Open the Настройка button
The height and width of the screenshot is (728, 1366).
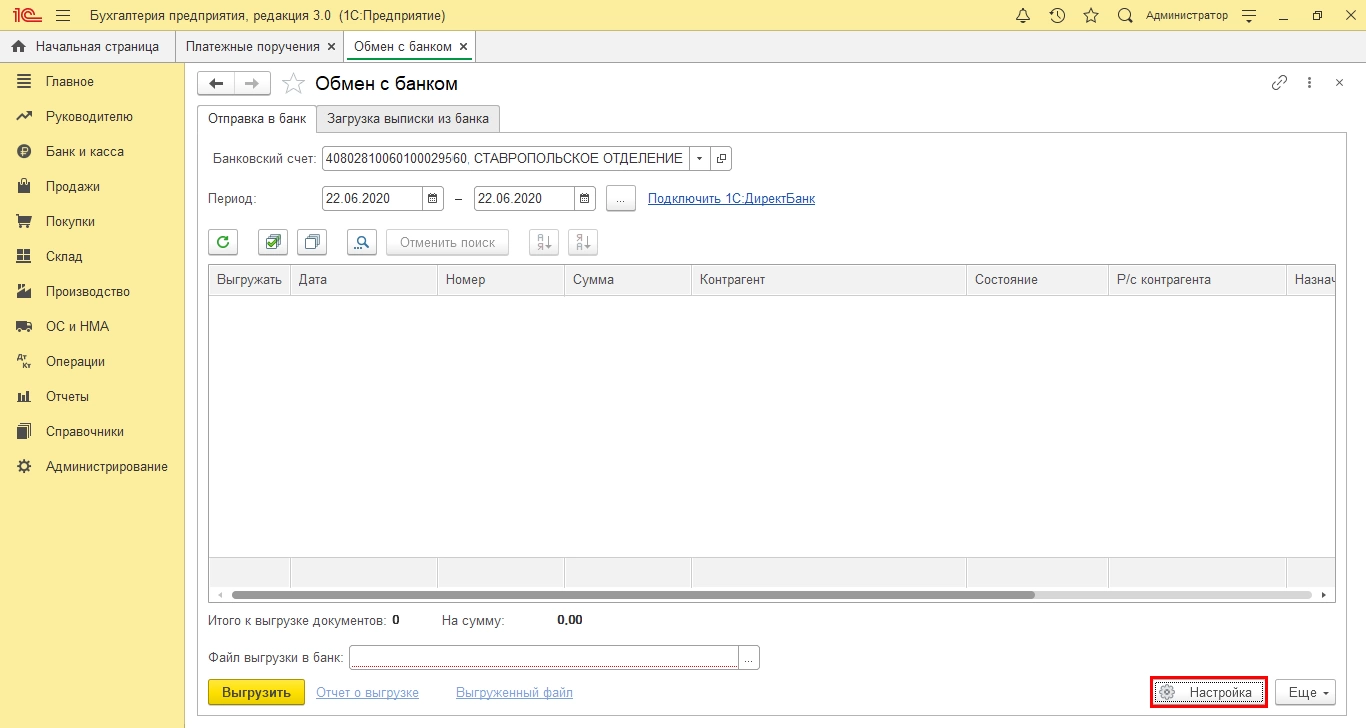tap(1209, 692)
